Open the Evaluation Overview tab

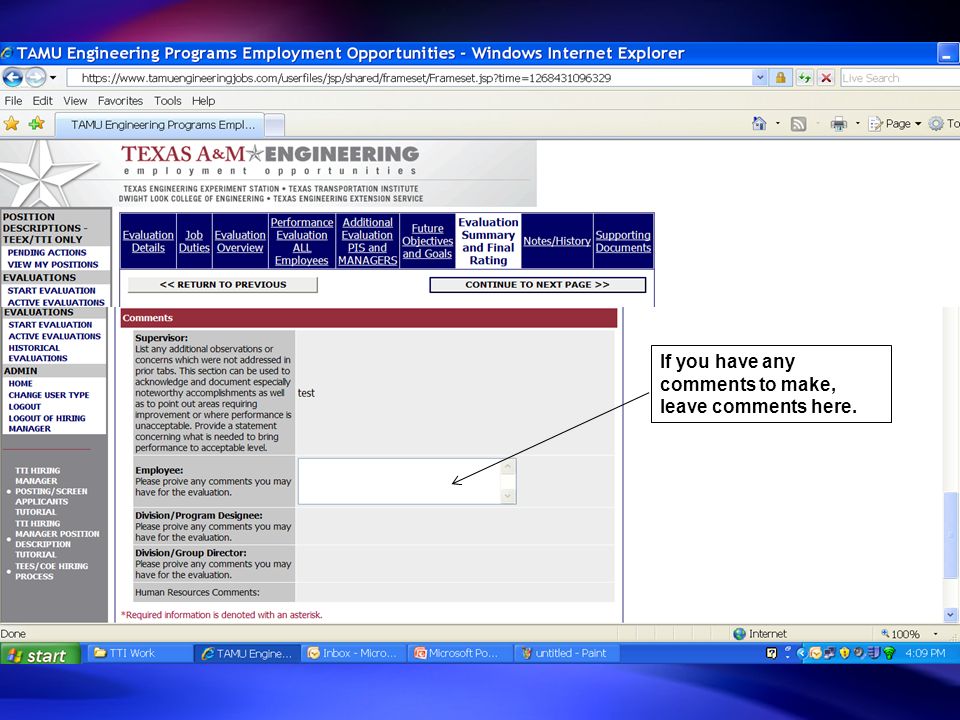coord(240,241)
